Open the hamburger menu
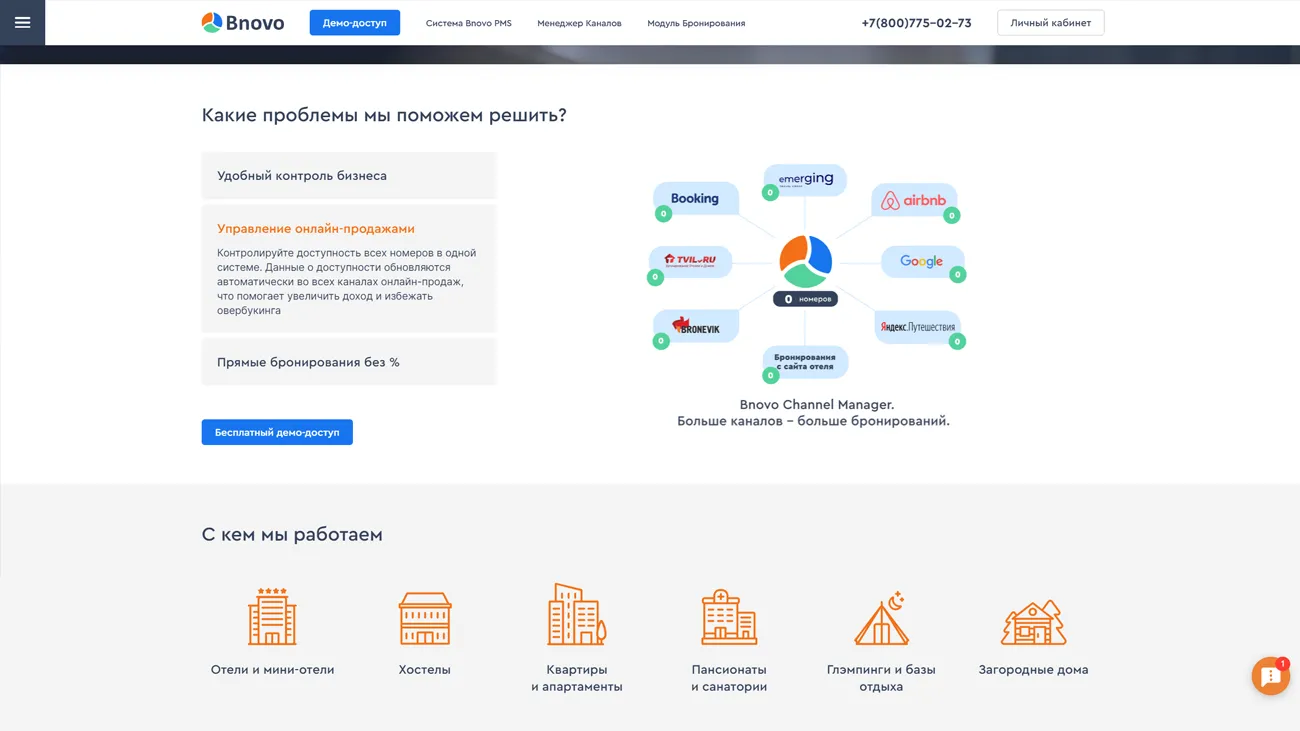 pos(22,22)
